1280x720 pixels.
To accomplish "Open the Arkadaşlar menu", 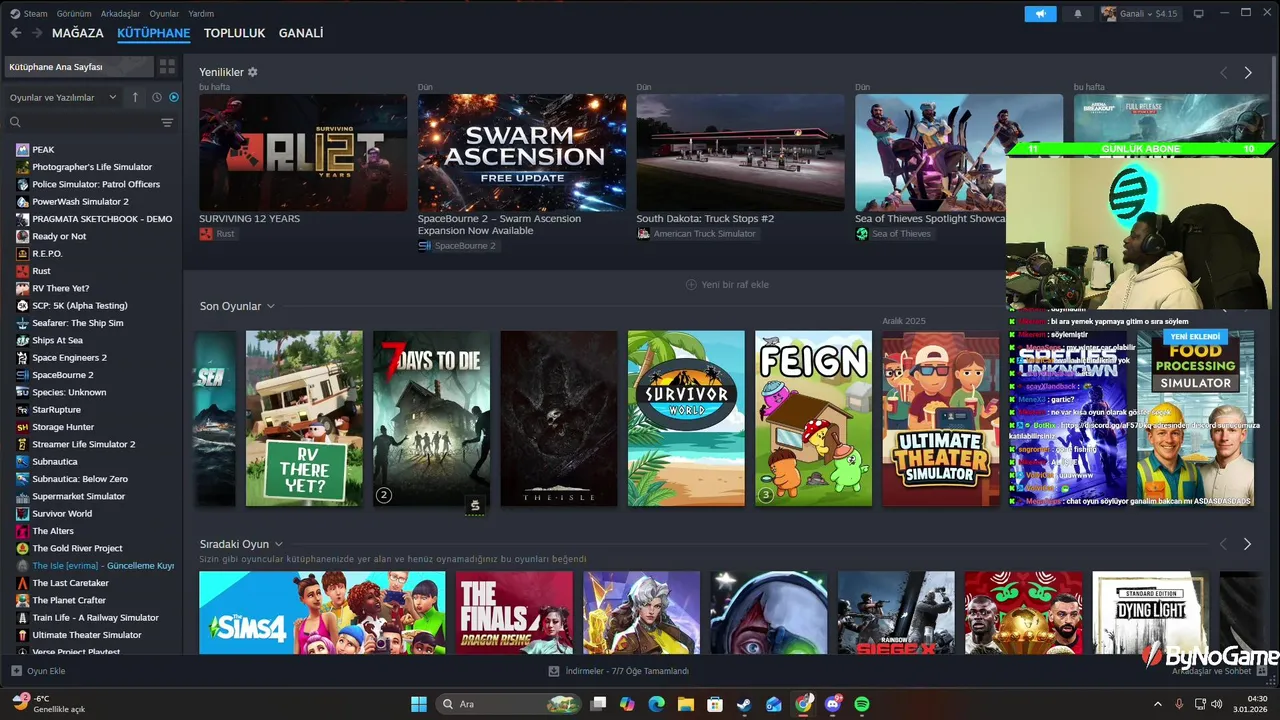I will click(121, 14).
